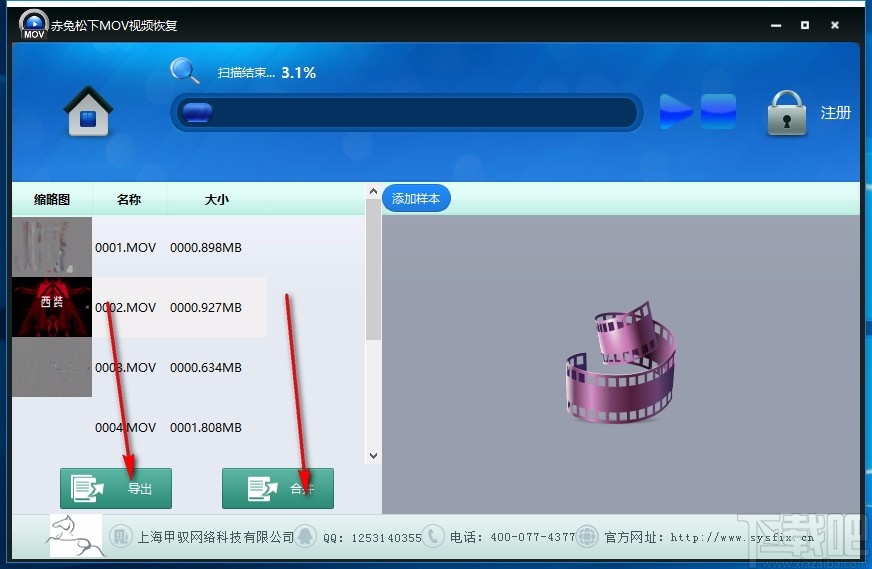Maximize the application window

[x=805, y=25]
